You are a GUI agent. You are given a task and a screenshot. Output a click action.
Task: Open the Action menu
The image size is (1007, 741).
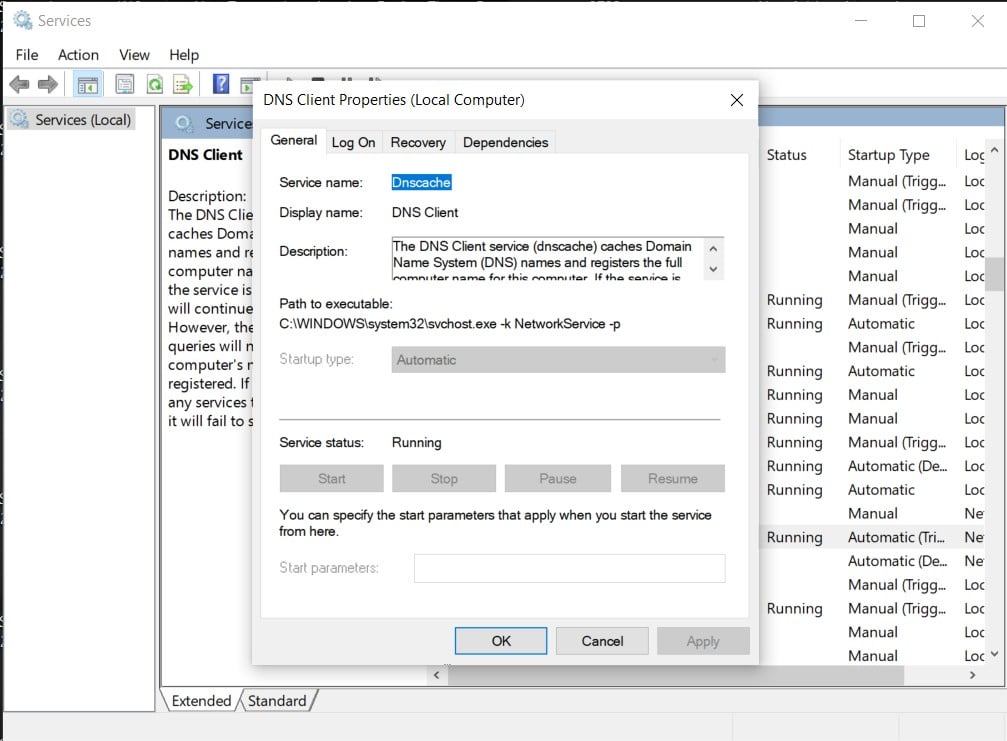pos(78,55)
